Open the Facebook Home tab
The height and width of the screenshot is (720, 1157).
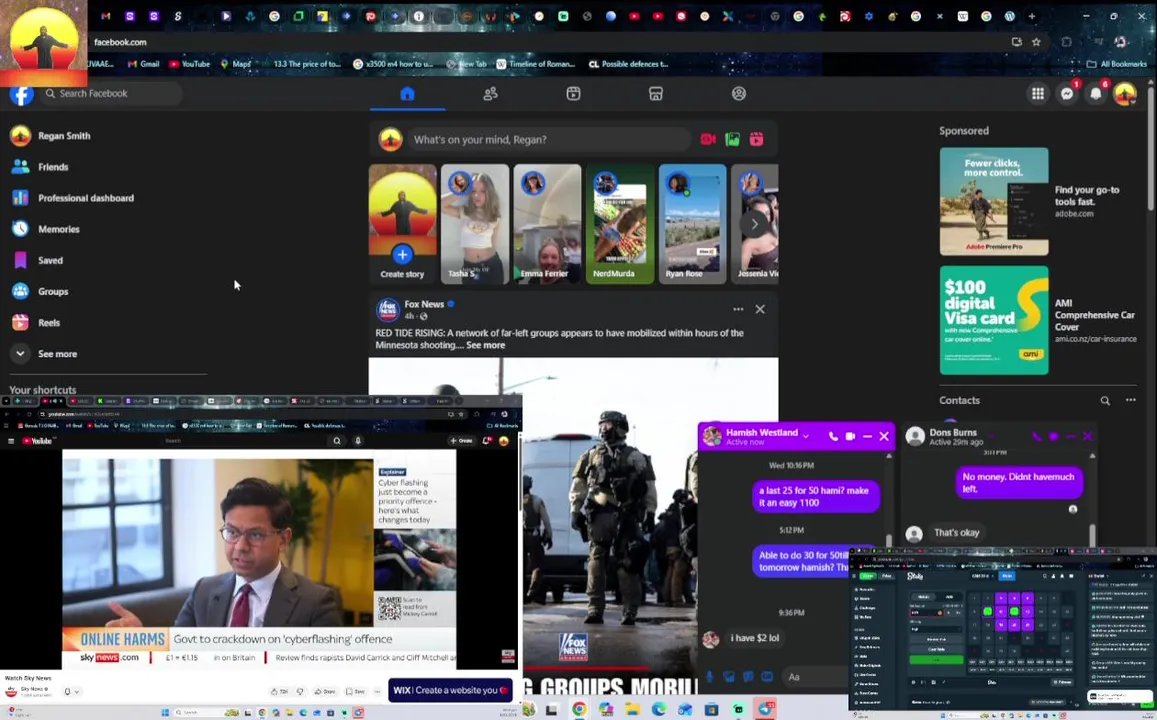click(407, 94)
